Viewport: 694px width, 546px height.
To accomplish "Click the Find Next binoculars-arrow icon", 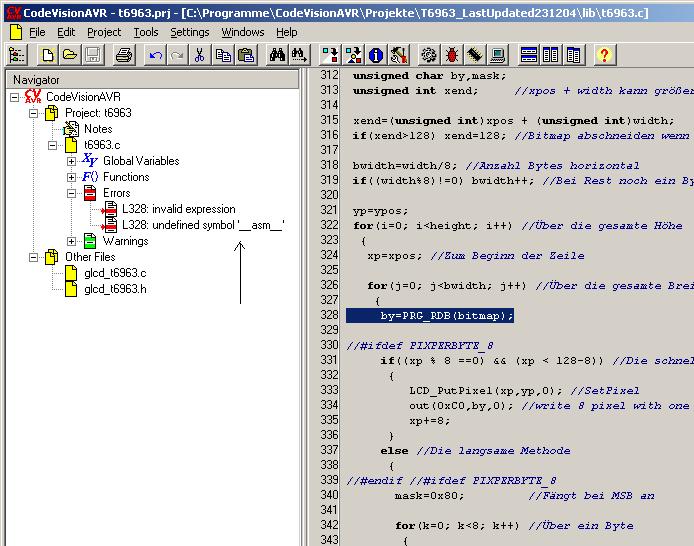I will click(x=299, y=55).
